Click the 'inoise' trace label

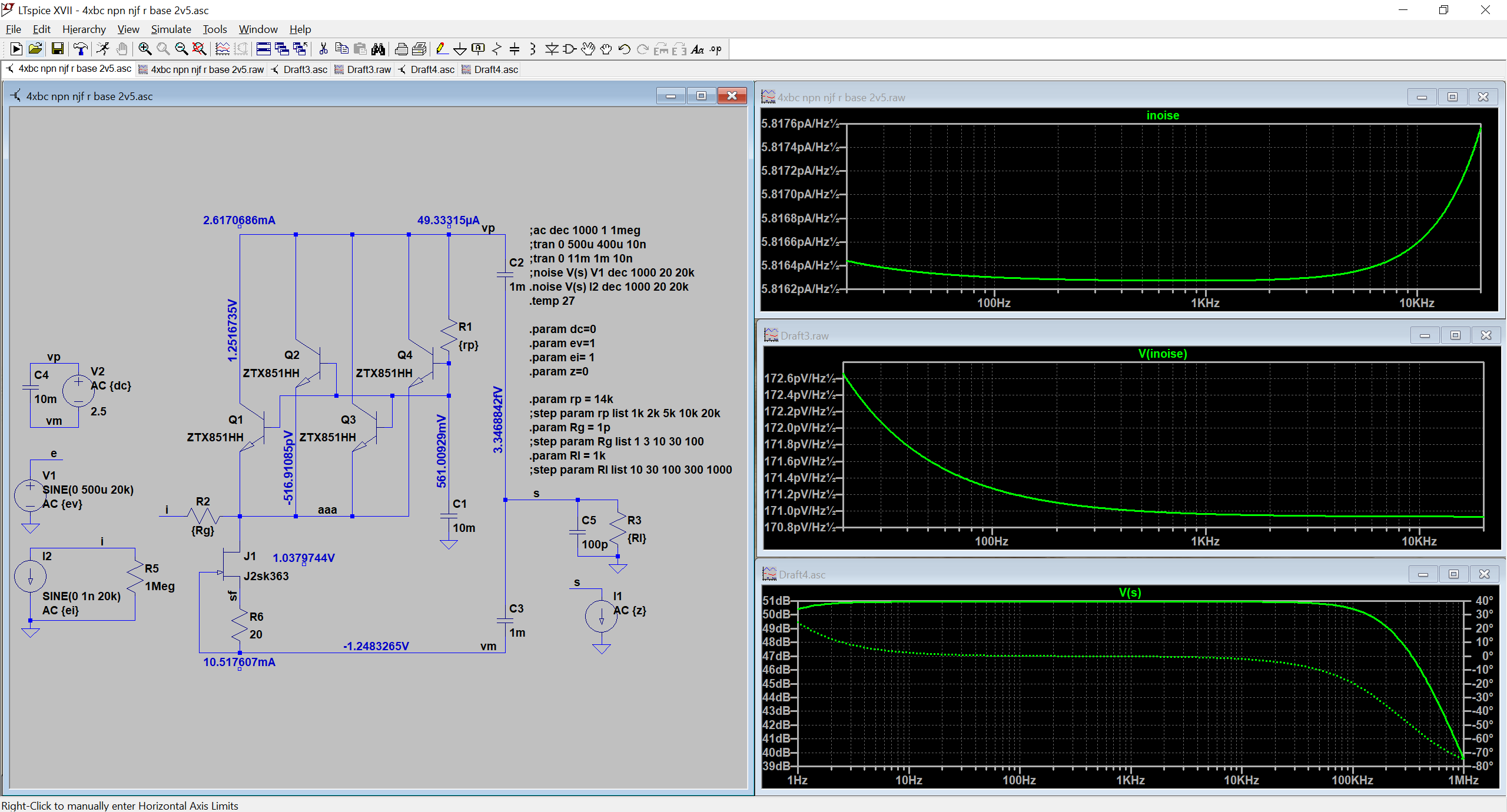(1162, 115)
